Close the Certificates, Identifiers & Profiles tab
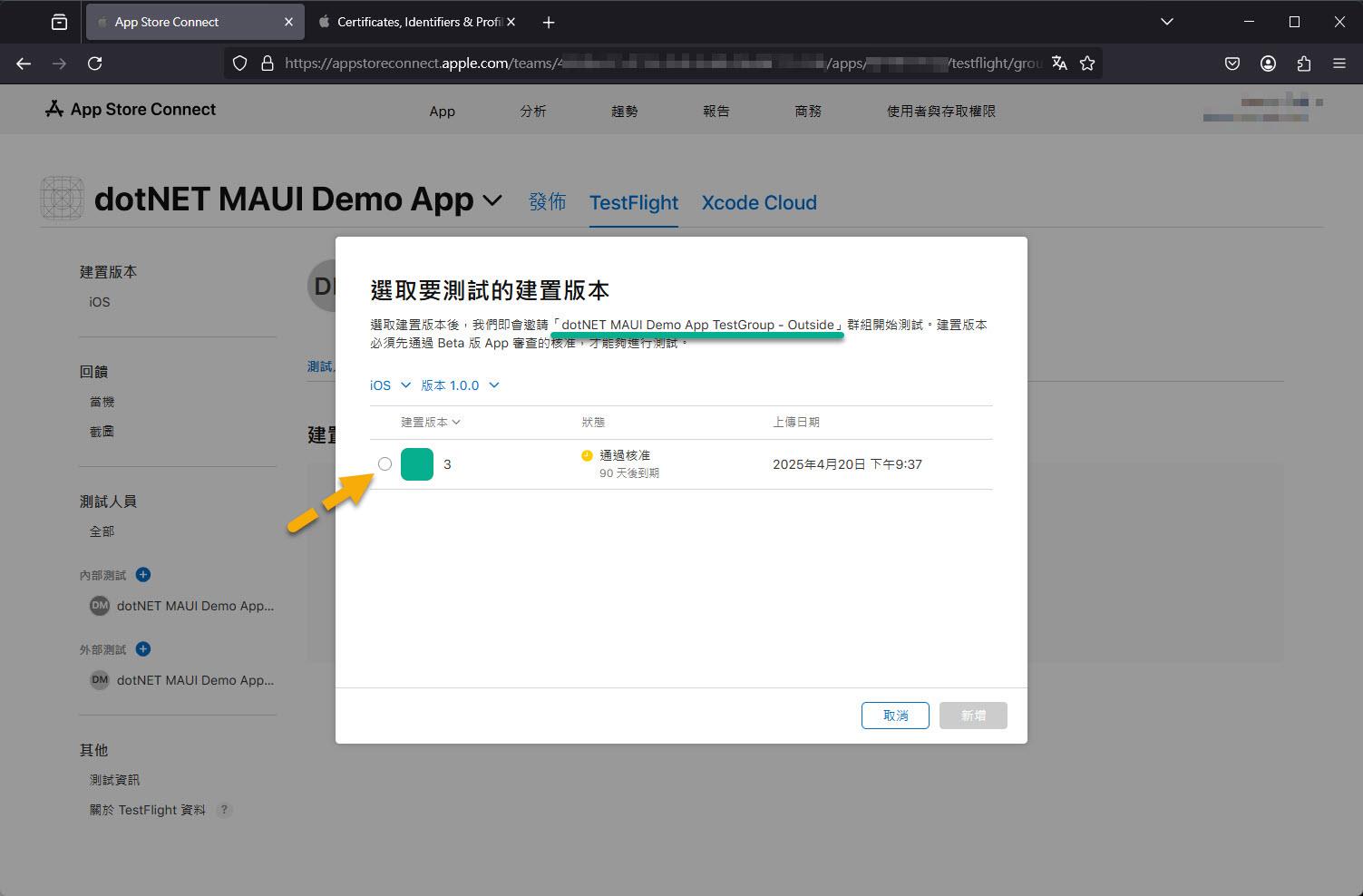Image resolution: width=1363 pixels, height=896 pixels. [x=511, y=22]
